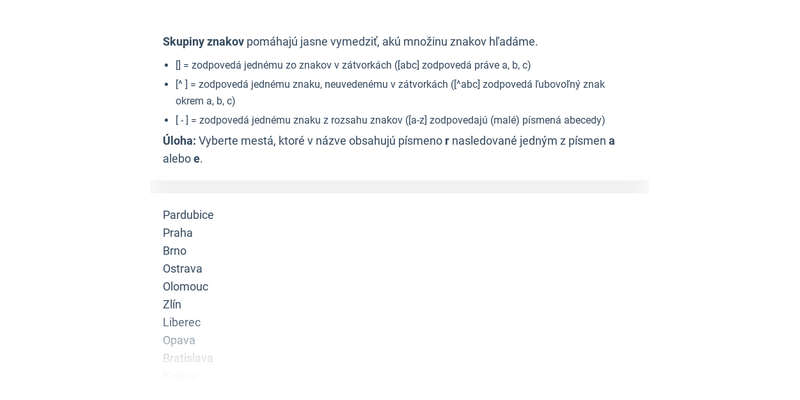This screenshot has height=400, width=800.
Task: Click the [^abc] example bullet line
Action: click(x=390, y=92)
